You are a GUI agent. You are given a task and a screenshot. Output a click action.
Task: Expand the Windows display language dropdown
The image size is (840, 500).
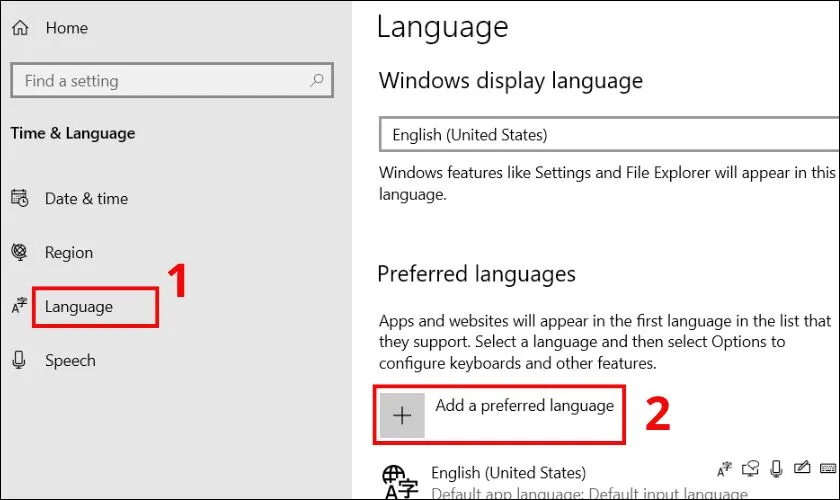point(607,135)
